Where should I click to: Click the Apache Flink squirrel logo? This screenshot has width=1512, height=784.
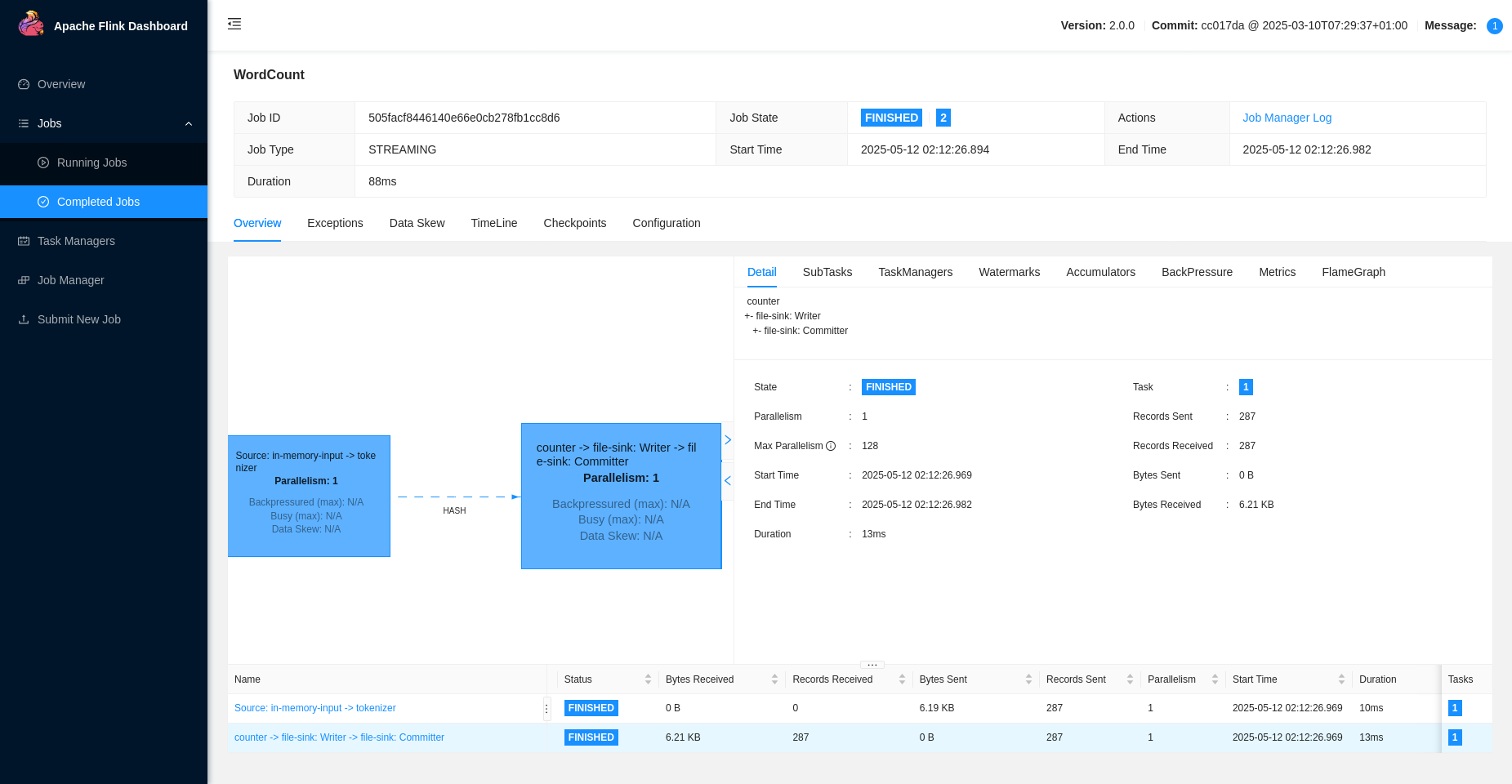(x=31, y=24)
